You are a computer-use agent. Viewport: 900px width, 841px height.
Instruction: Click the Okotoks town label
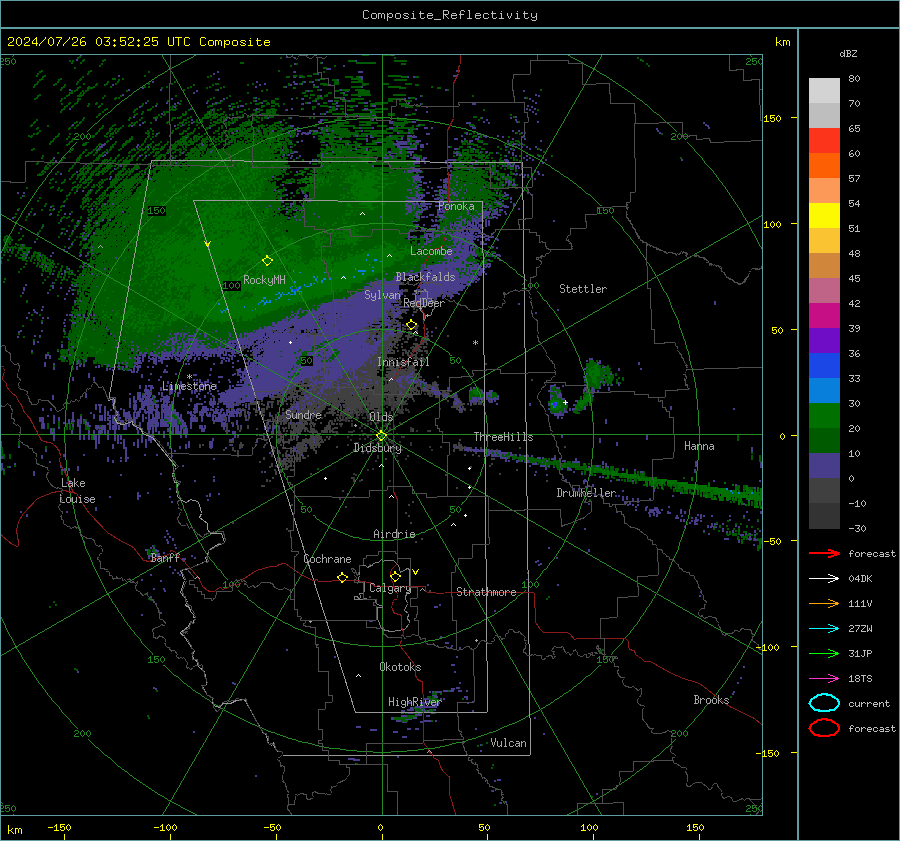(400, 667)
